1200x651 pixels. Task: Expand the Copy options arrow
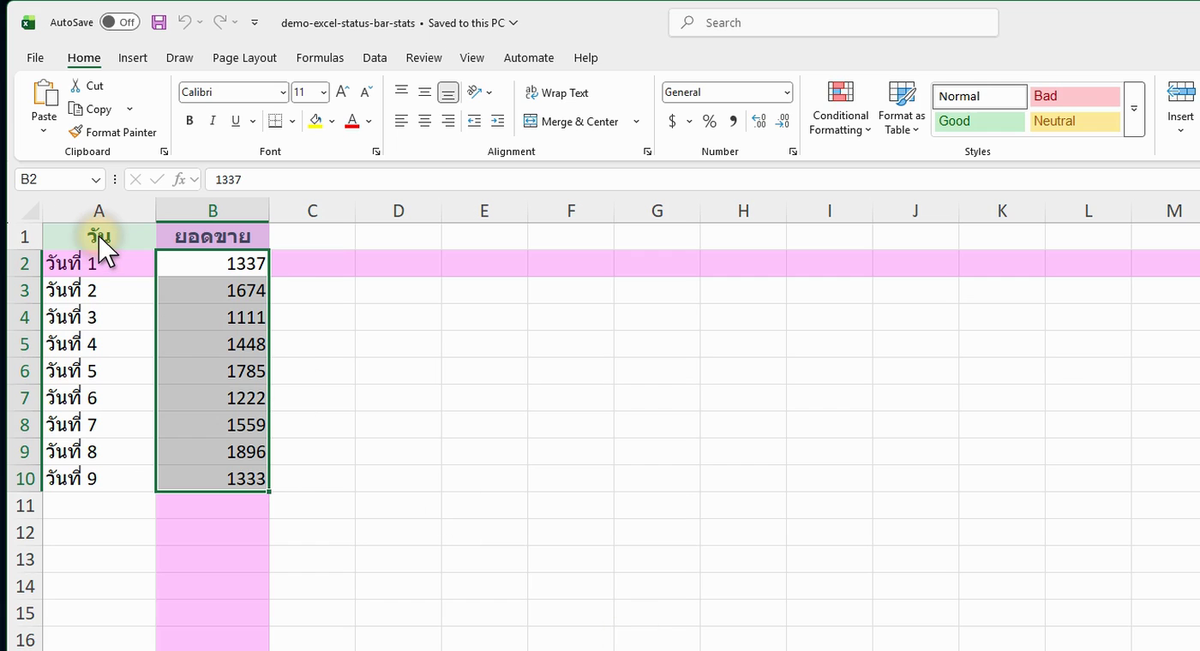[x=129, y=109]
